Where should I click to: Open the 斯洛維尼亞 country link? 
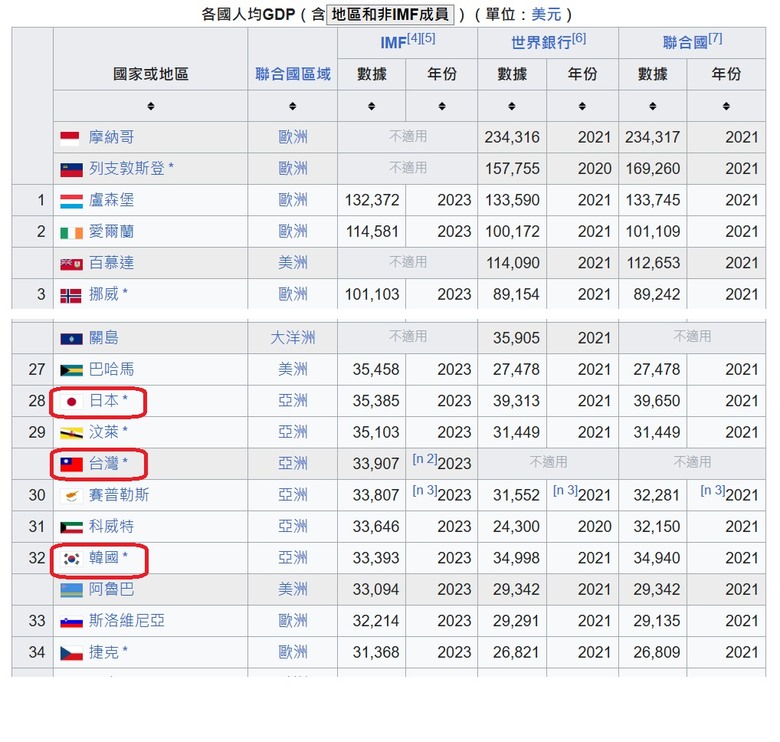click(126, 621)
